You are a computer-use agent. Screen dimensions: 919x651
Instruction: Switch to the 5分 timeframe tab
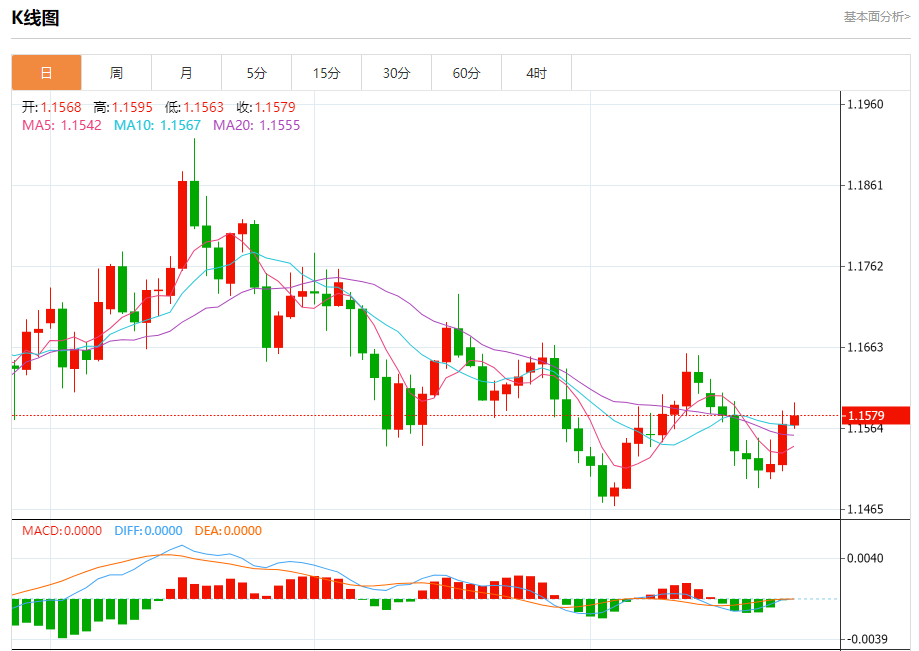coord(257,73)
